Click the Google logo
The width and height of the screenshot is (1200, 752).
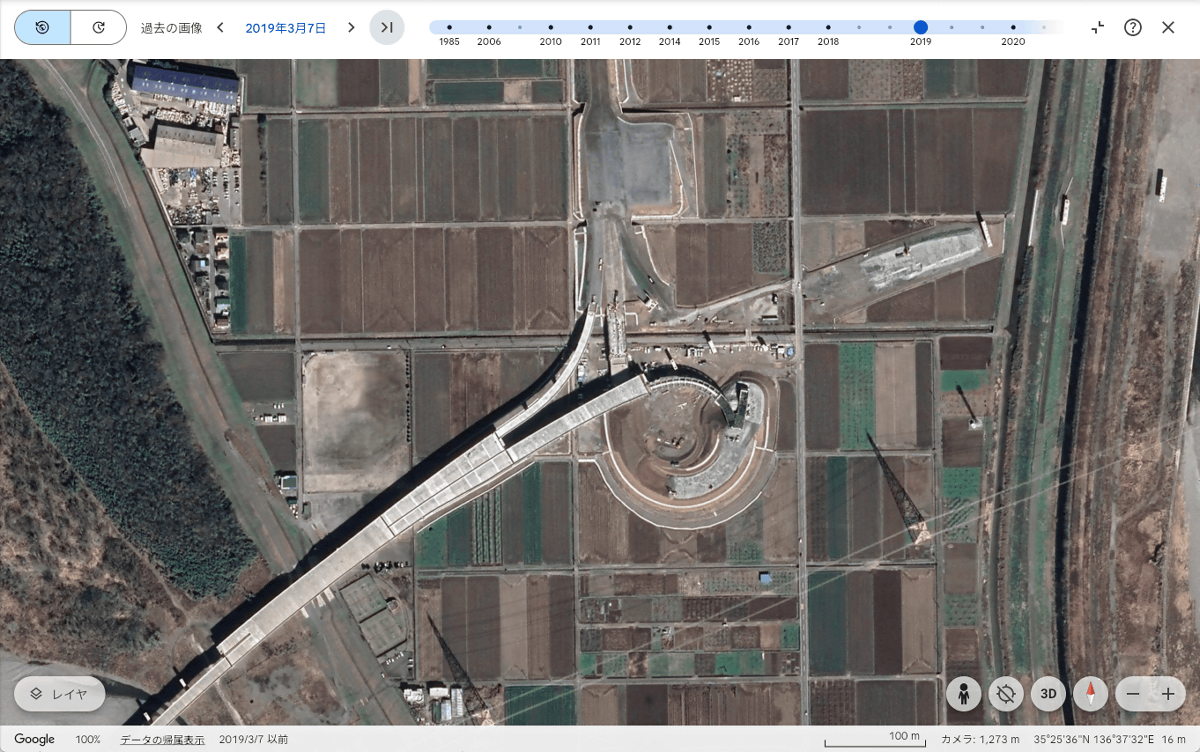[x=34, y=739]
